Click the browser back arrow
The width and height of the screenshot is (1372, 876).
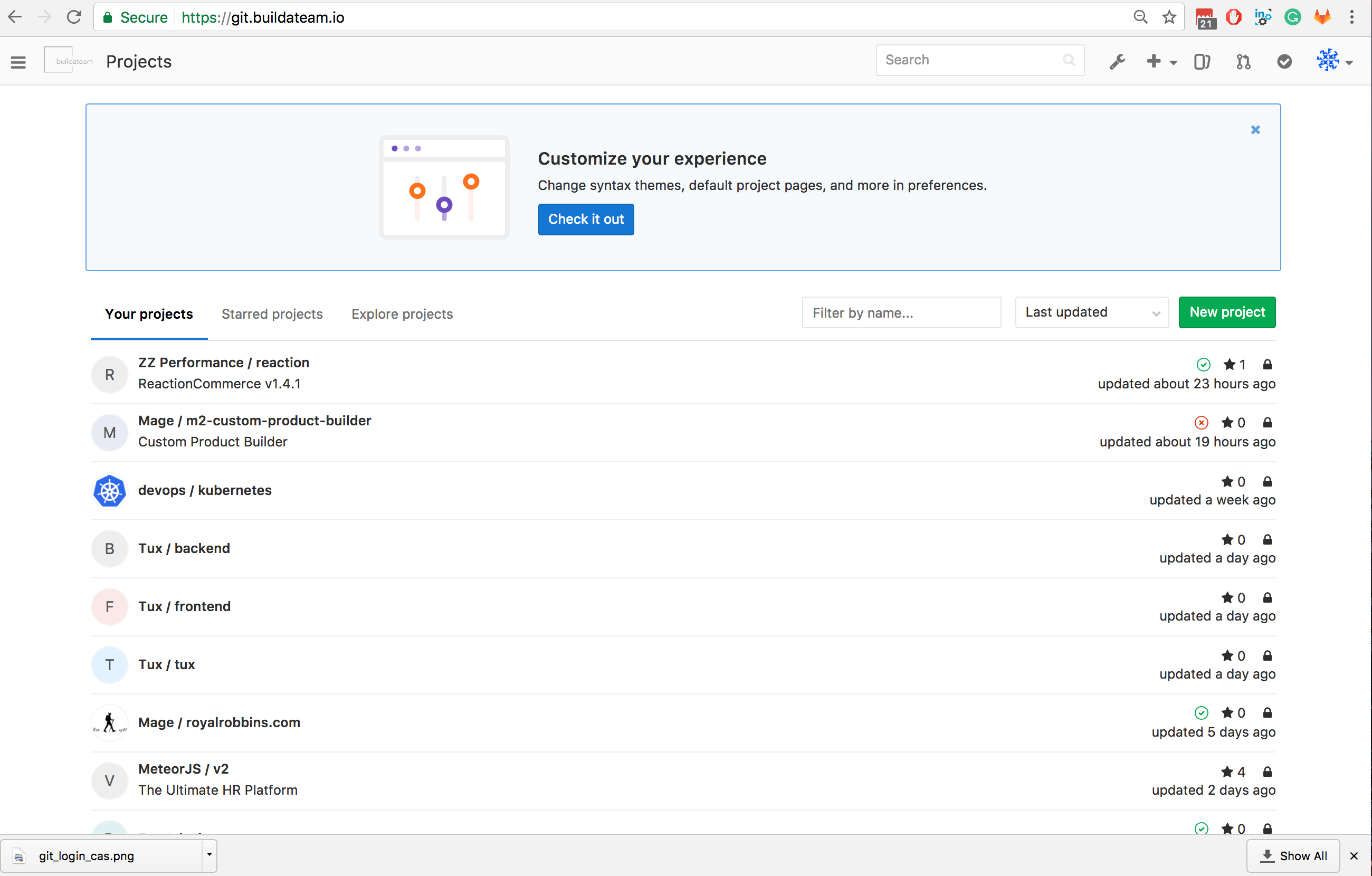click(x=15, y=17)
